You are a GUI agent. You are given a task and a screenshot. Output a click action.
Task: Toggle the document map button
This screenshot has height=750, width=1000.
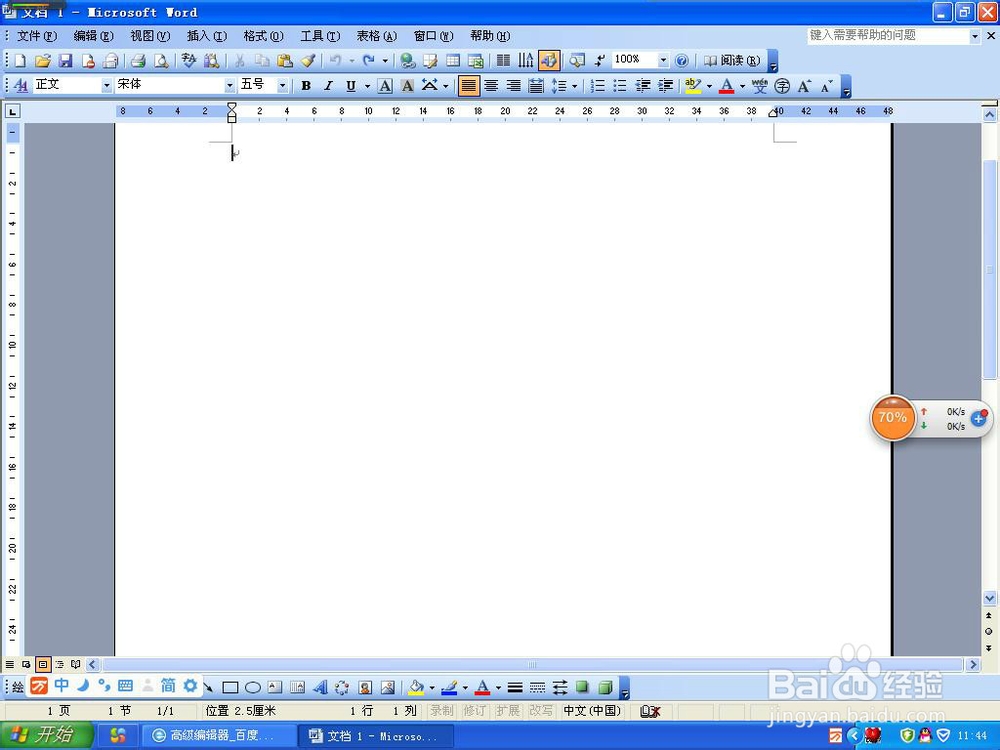click(577, 61)
